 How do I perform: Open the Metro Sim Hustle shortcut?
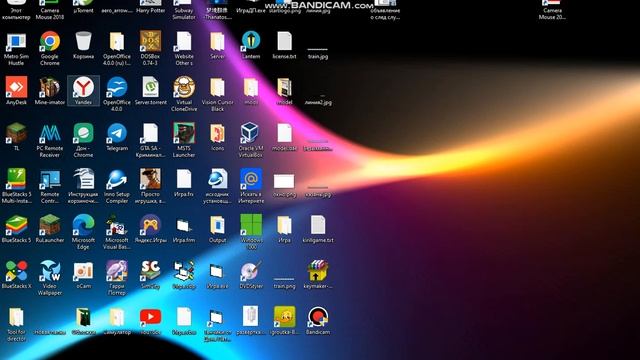(16, 48)
